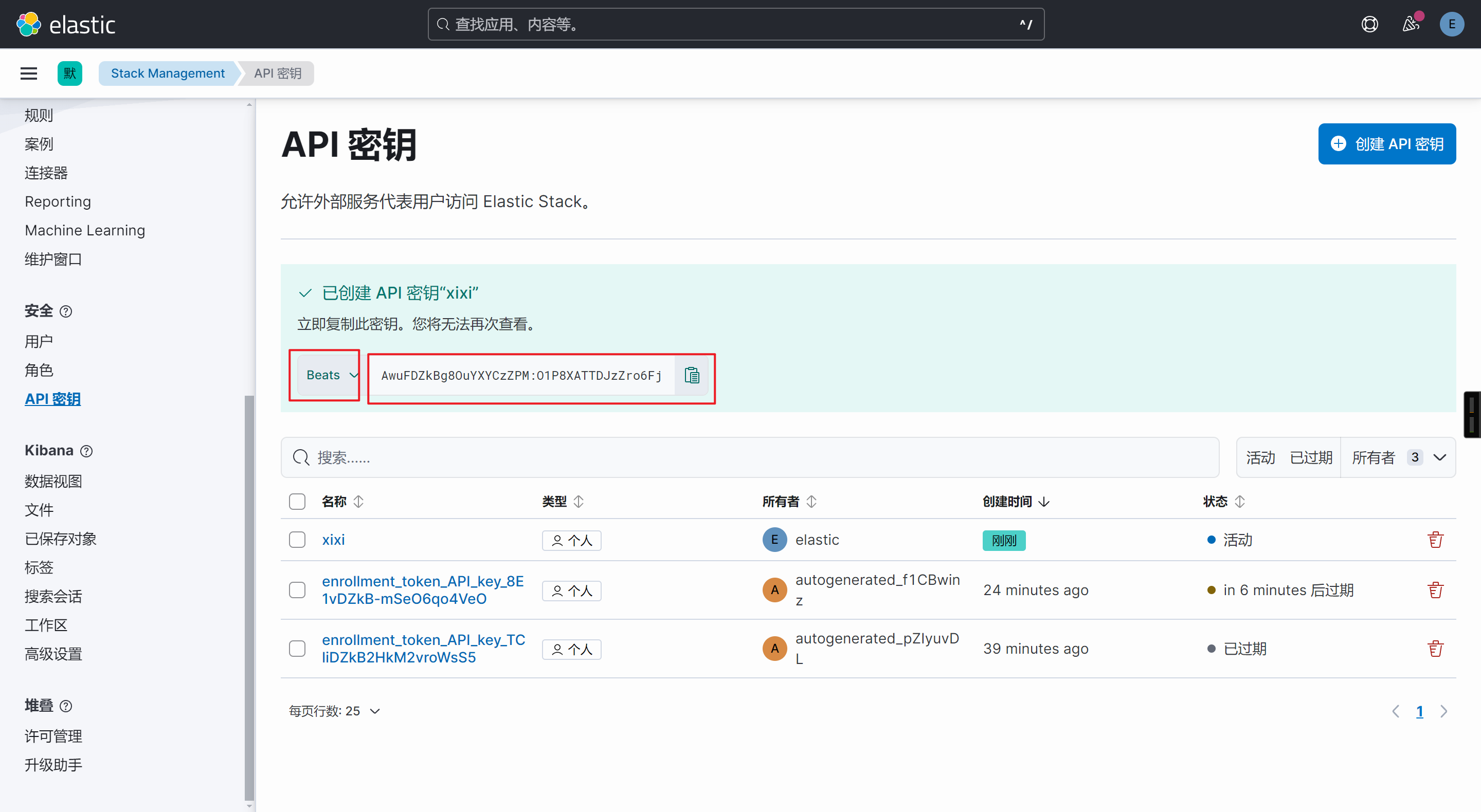The image size is (1481, 812).
Task: Open Reporting in sidebar
Action: point(58,201)
